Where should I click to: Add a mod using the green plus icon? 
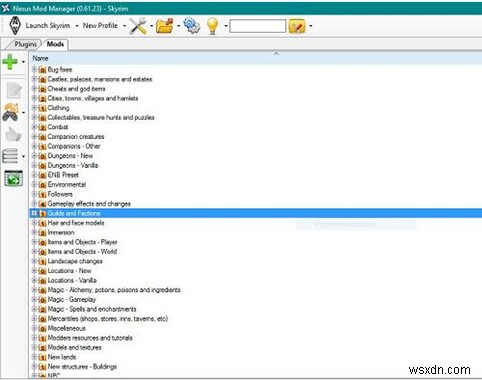pos(10,62)
